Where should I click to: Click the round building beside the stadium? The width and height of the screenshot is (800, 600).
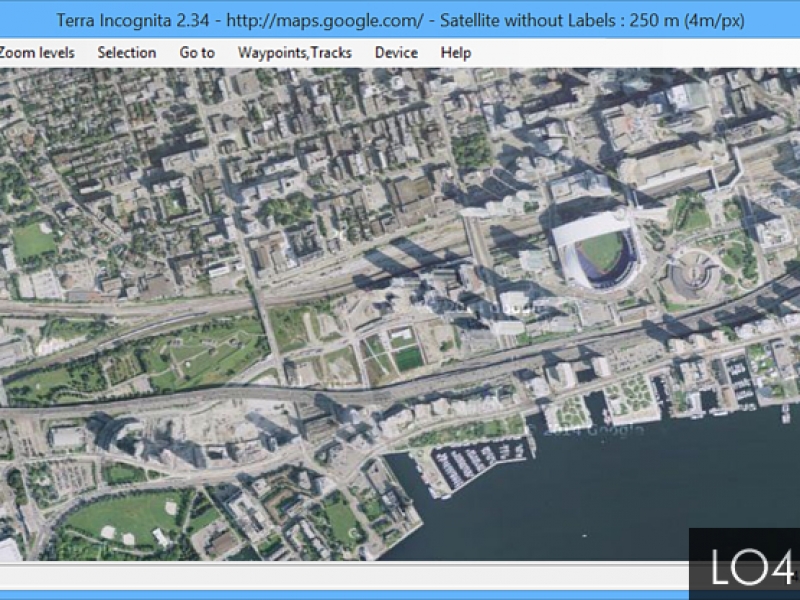(692, 277)
